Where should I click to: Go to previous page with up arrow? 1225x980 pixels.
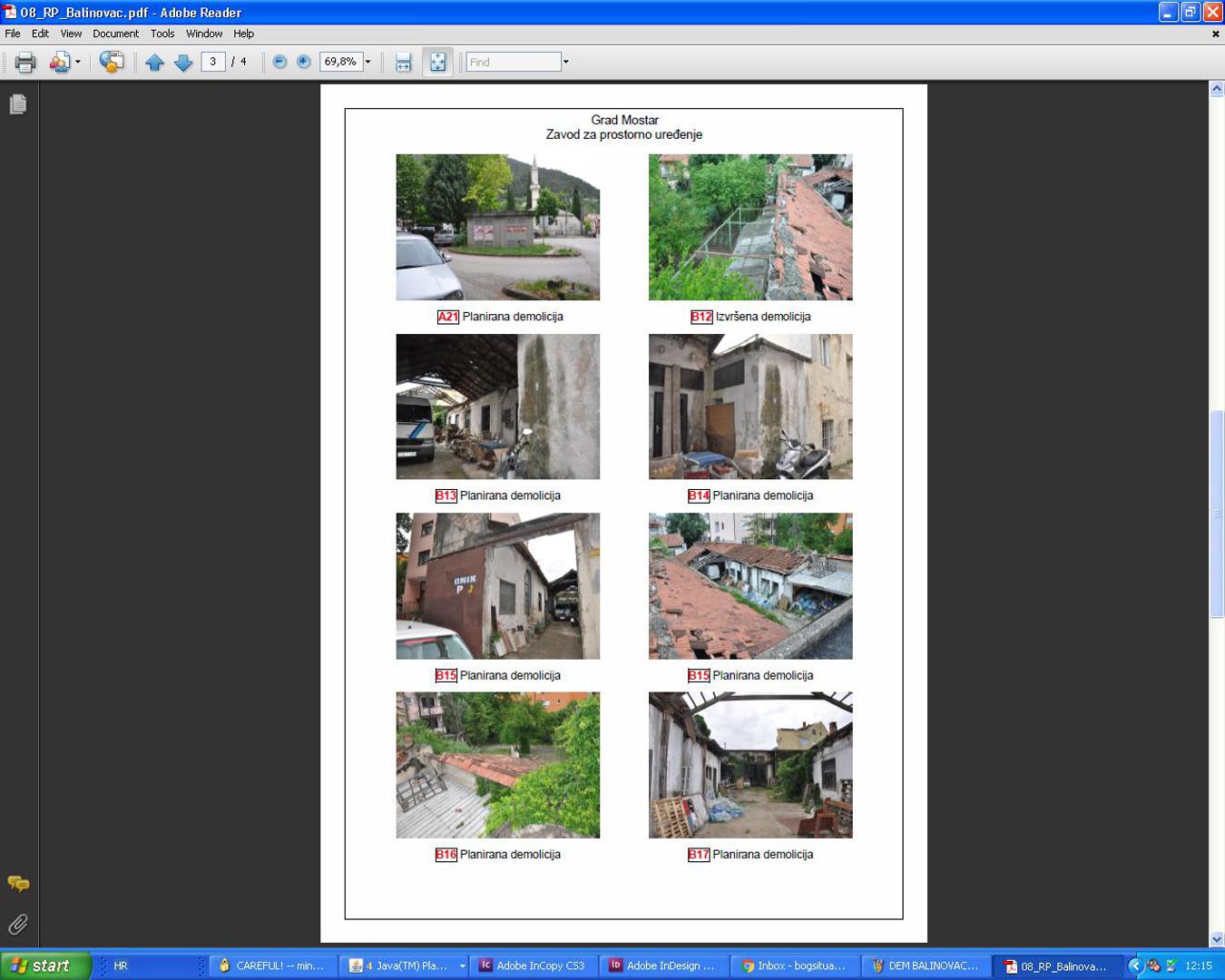tap(154, 62)
